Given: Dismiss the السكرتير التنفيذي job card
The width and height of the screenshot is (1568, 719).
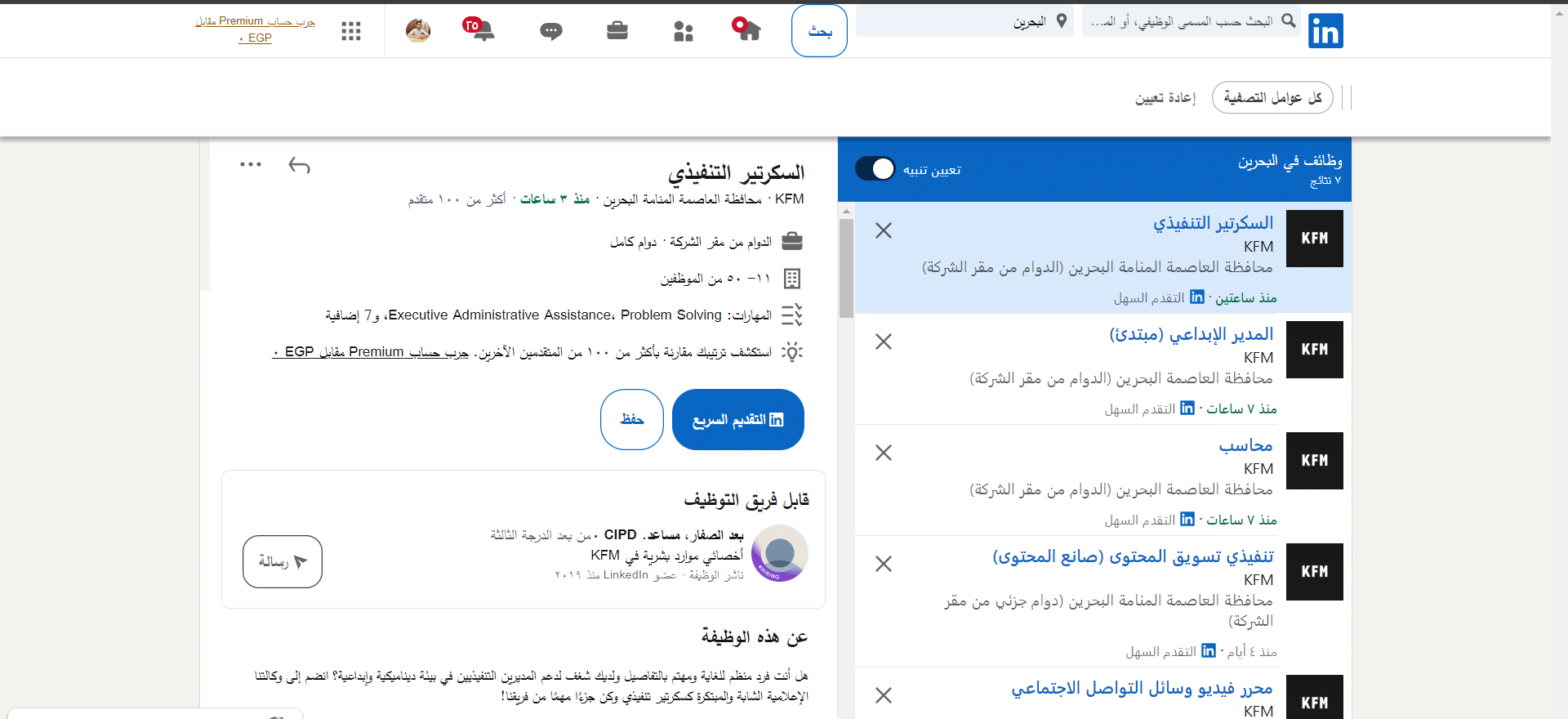Looking at the screenshot, I should pyautogui.click(x=884, y=230).
